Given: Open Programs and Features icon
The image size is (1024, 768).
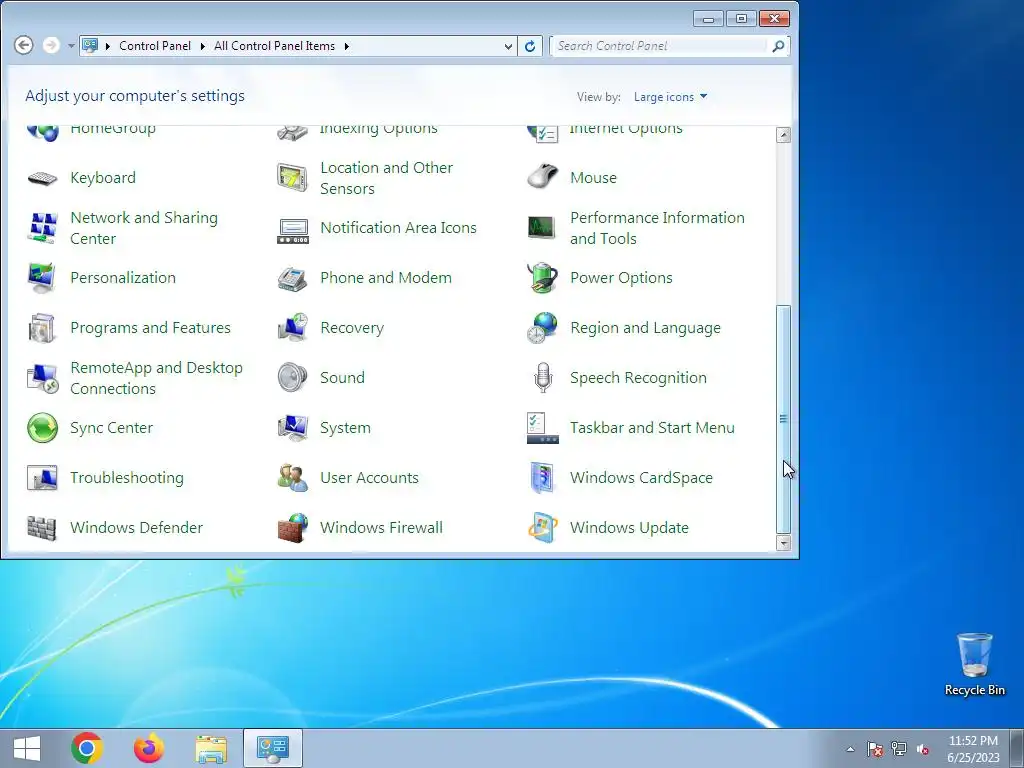Looking at the screenshot, I should [x=42, y=328].
